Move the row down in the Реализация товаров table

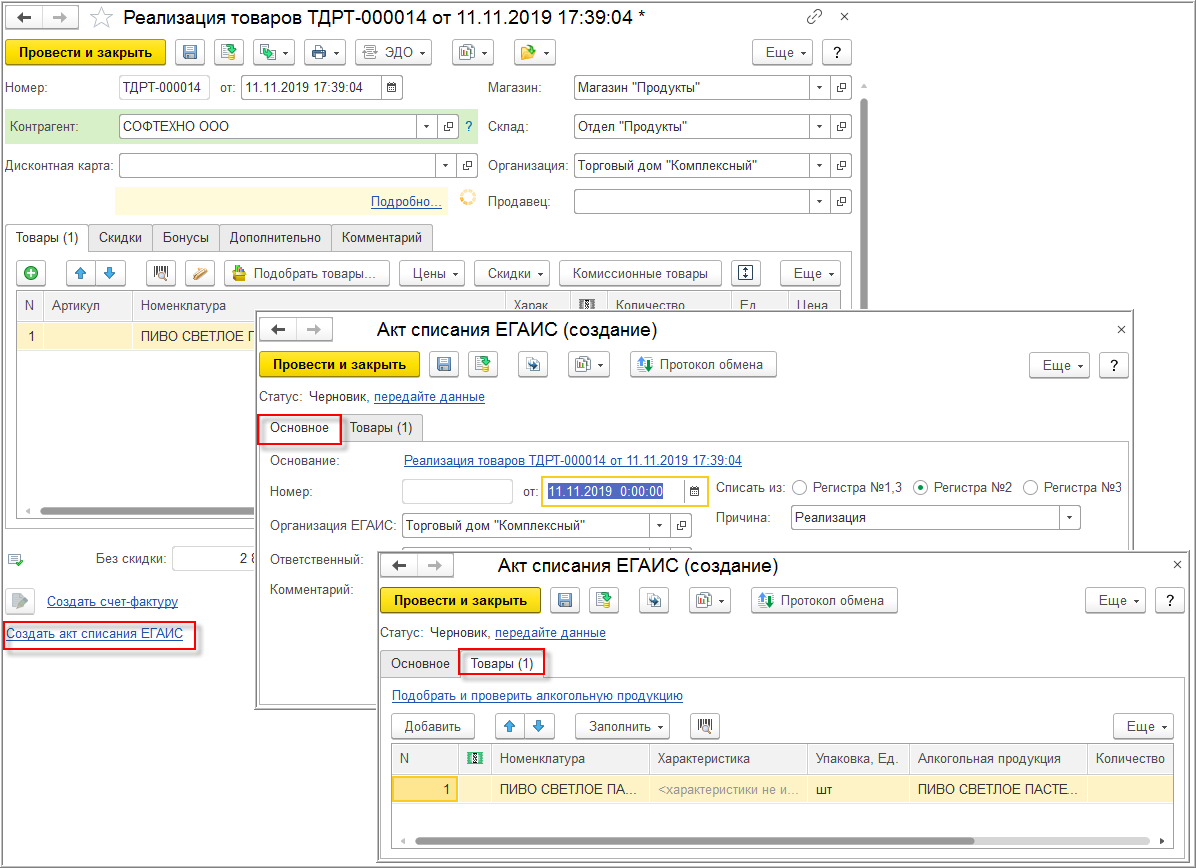pos(110,273)
